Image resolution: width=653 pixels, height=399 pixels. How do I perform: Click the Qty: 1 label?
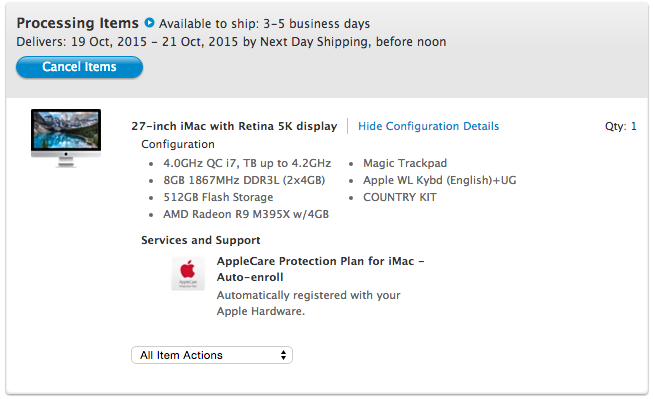pos(621,126)
